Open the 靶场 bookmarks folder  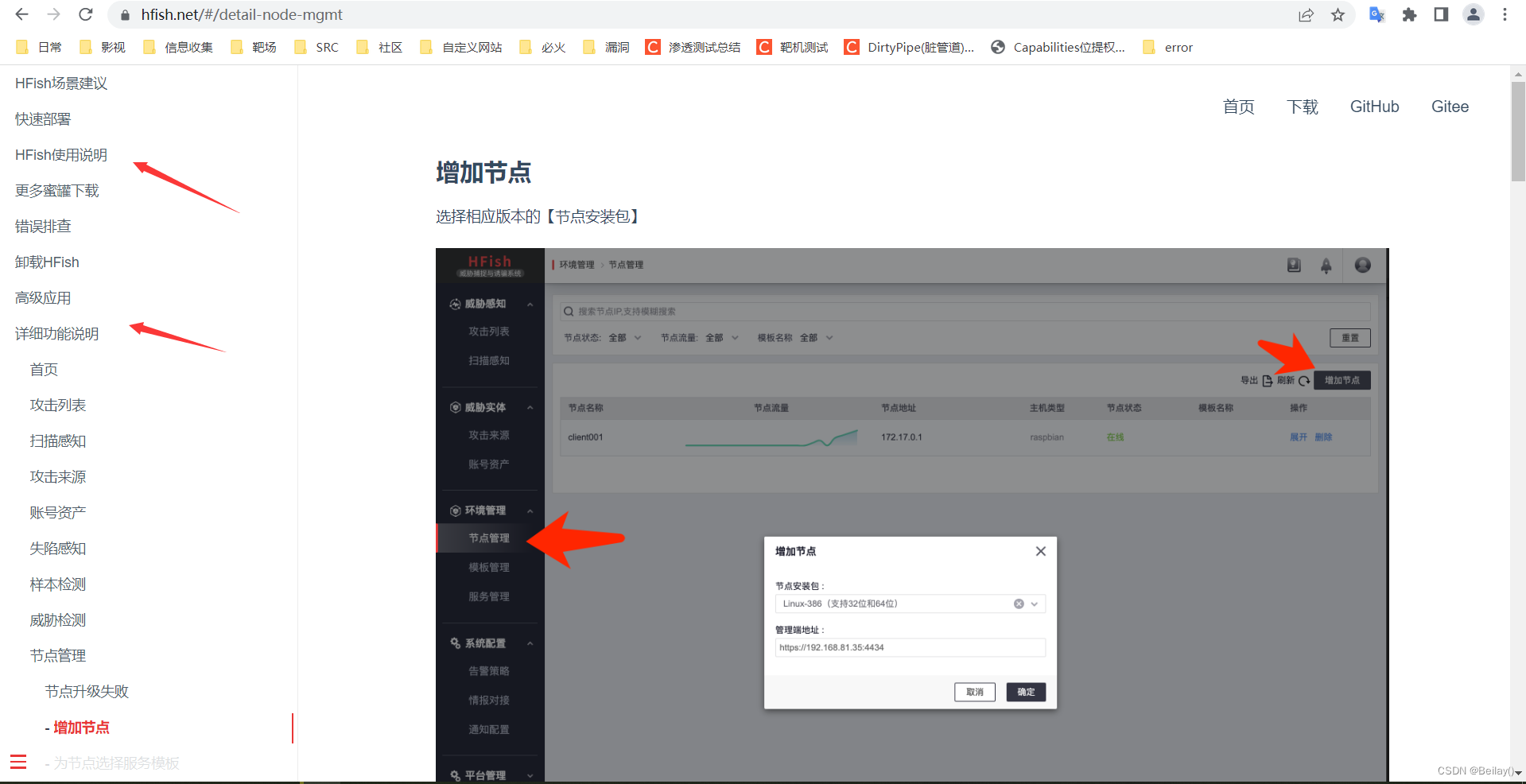254,48
